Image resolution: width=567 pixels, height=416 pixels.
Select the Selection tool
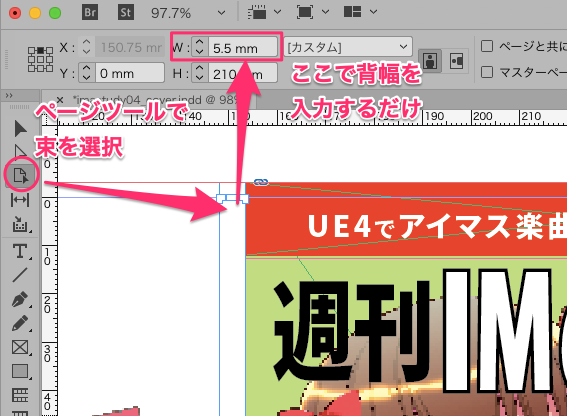click(20, 129)
